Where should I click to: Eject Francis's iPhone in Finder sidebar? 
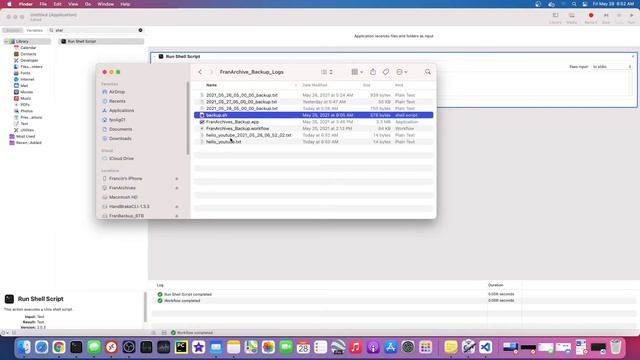pyautogui.click(x=177, y=179)
